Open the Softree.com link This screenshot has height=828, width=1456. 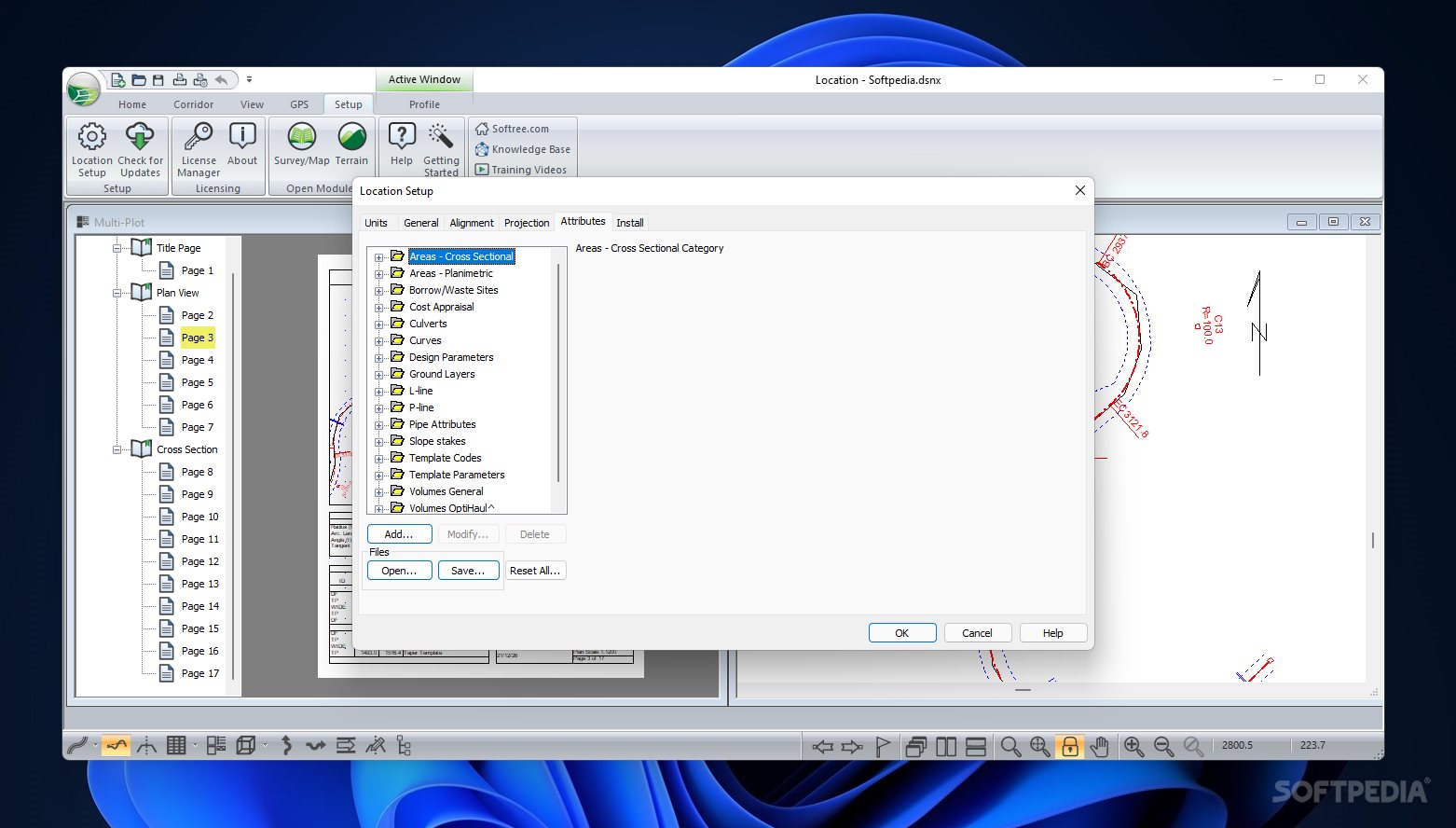[512, 129]
